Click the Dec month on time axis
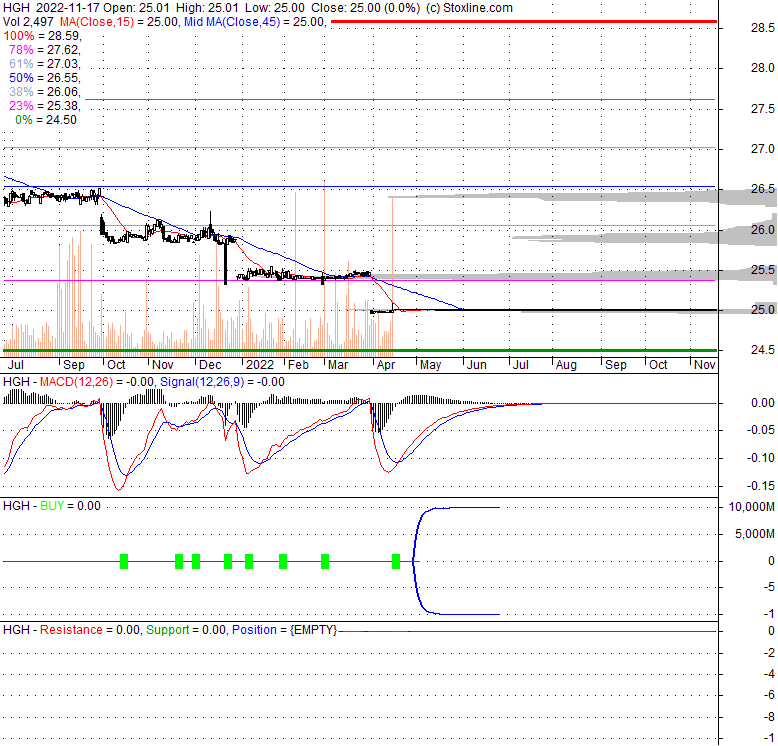This screenshot has height=746, width=778. coord(210,365)
